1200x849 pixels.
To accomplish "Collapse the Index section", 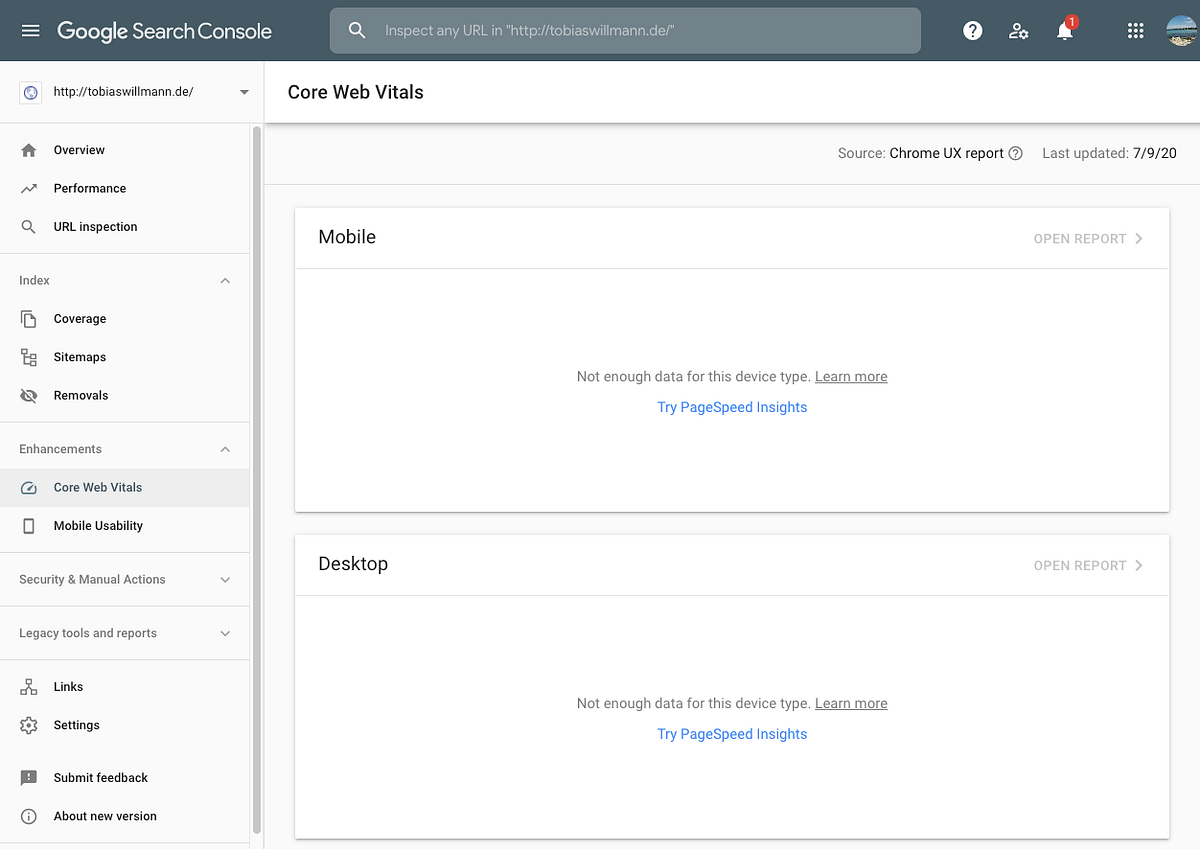I will (225, 281).
